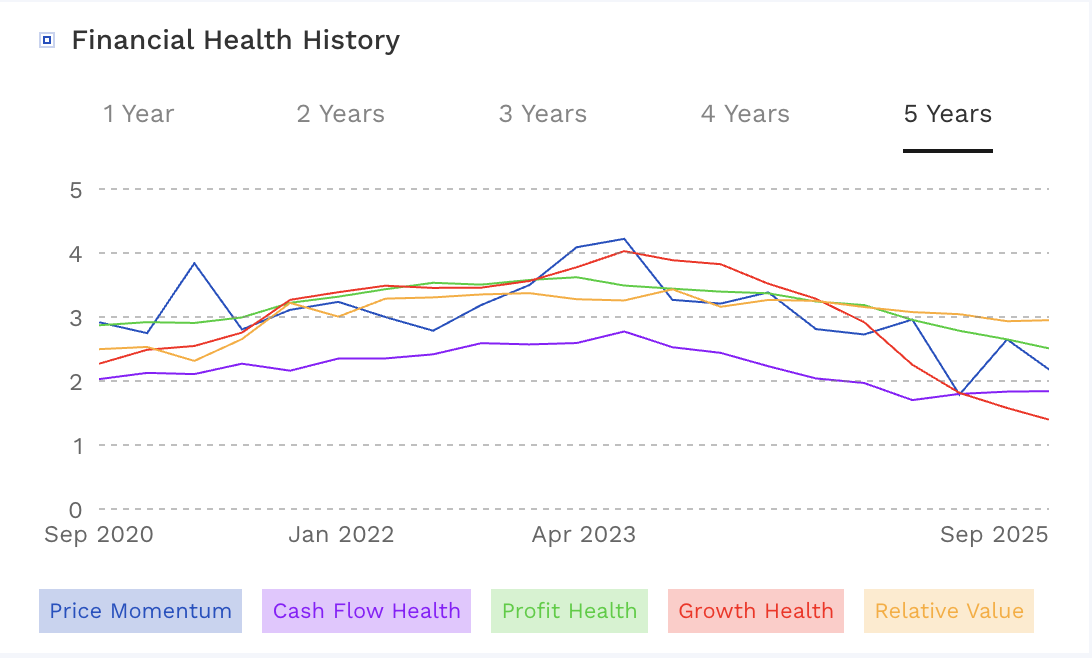Hide the Growth Health line
This screenshot has height=658, width=1092.
[755, 610]
